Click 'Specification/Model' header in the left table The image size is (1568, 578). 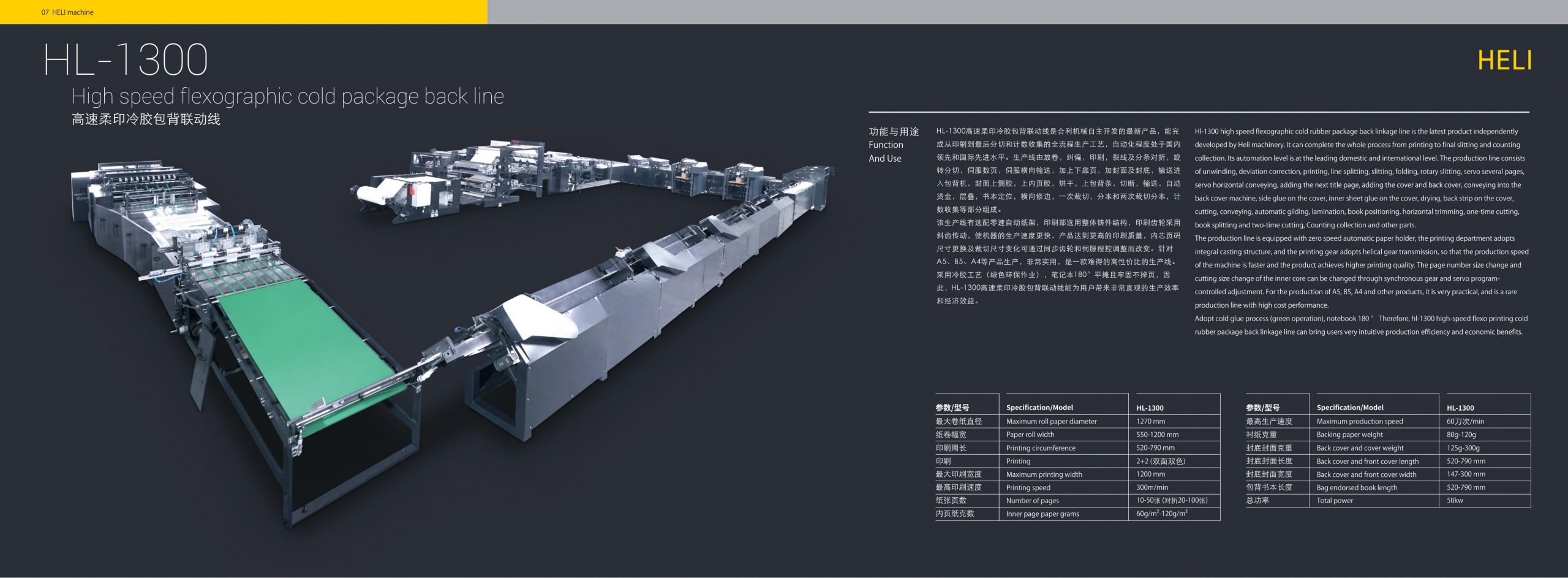pos(1039,408)
